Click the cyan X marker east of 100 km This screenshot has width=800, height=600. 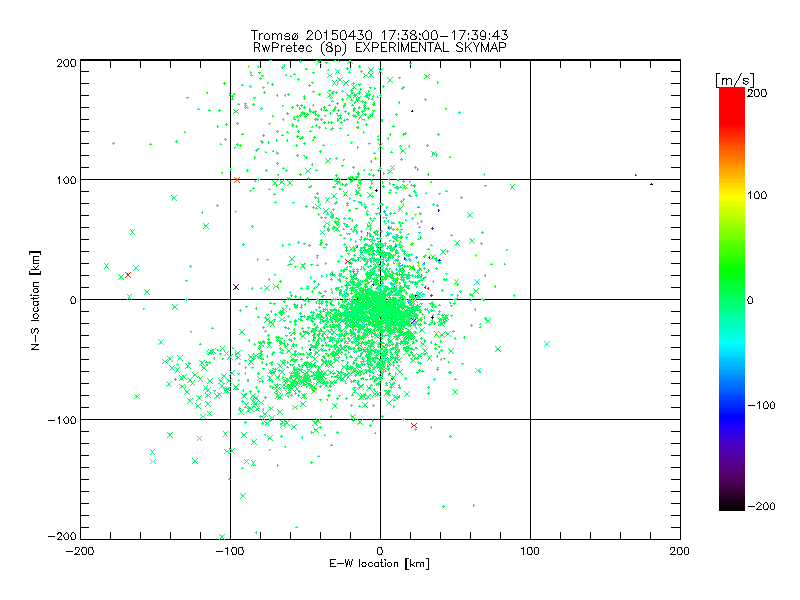(x=547, y=344)
